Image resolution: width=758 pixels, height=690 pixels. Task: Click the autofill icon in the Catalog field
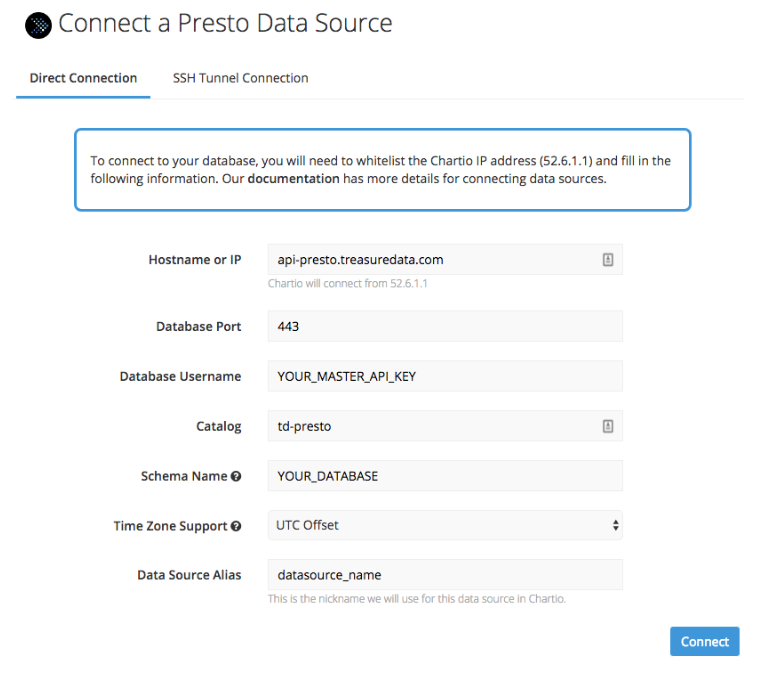tap(607, 426)
